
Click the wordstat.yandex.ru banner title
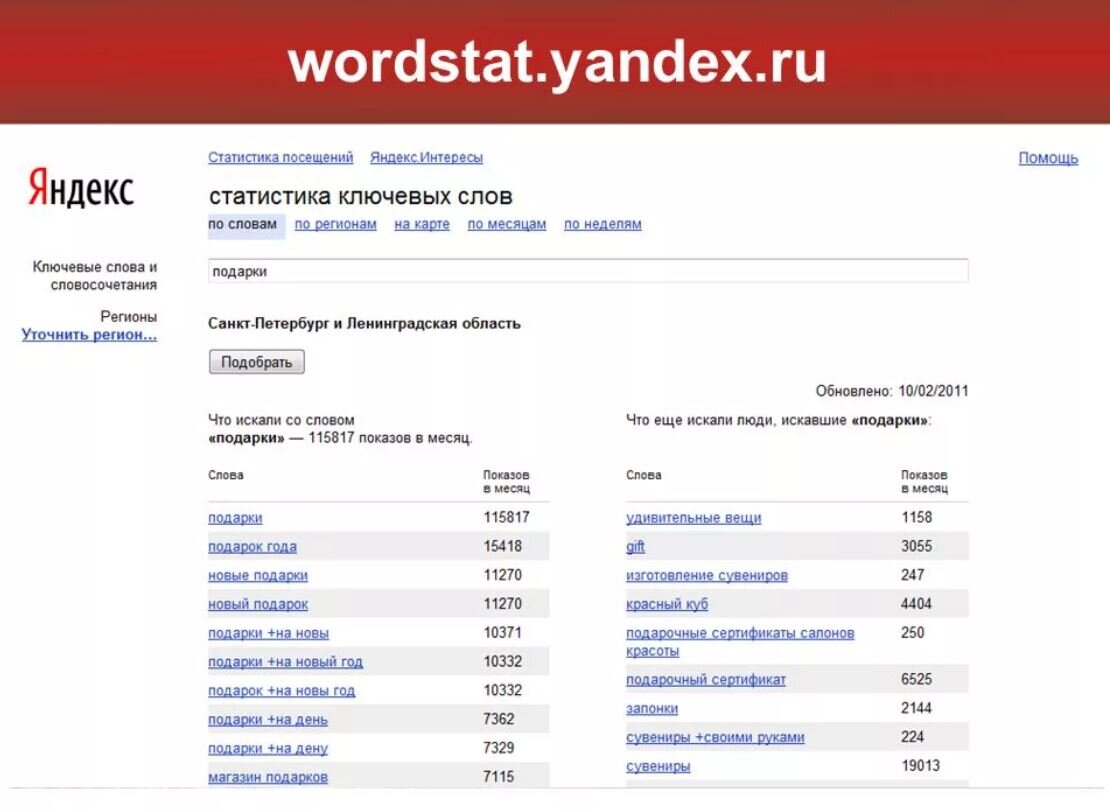pyautogui.click(x=556, y=64)
